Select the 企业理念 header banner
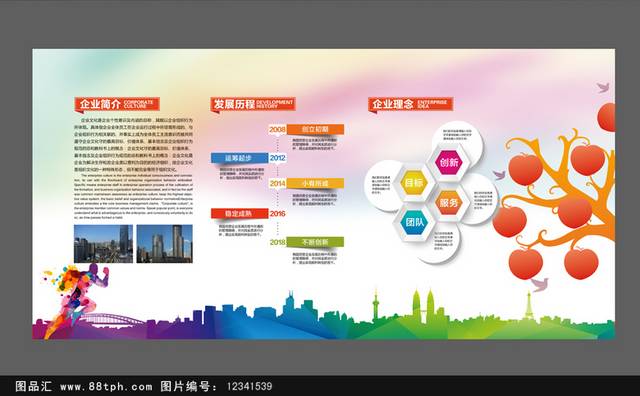 click(x=411, y=104)
